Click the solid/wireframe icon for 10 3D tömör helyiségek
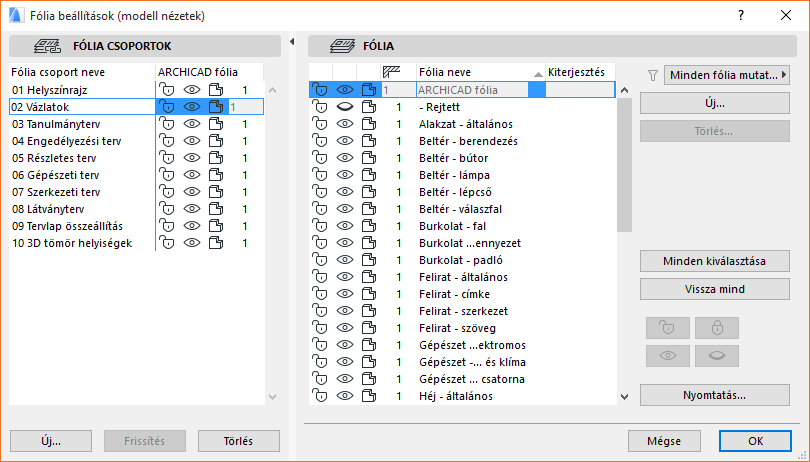 216,243
